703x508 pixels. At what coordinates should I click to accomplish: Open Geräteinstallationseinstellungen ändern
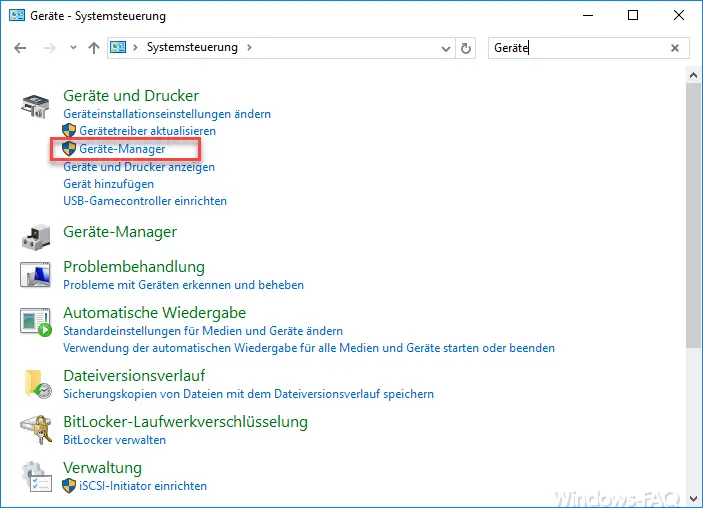click(167, 114)
